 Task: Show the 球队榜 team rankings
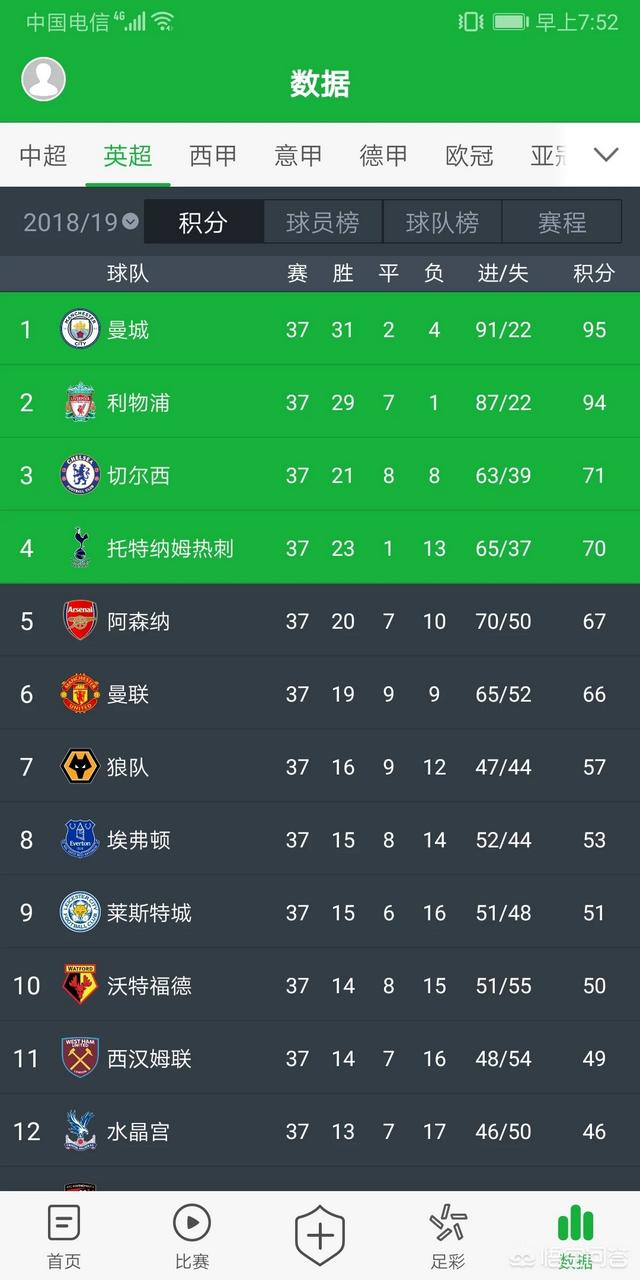coord(442,222)
